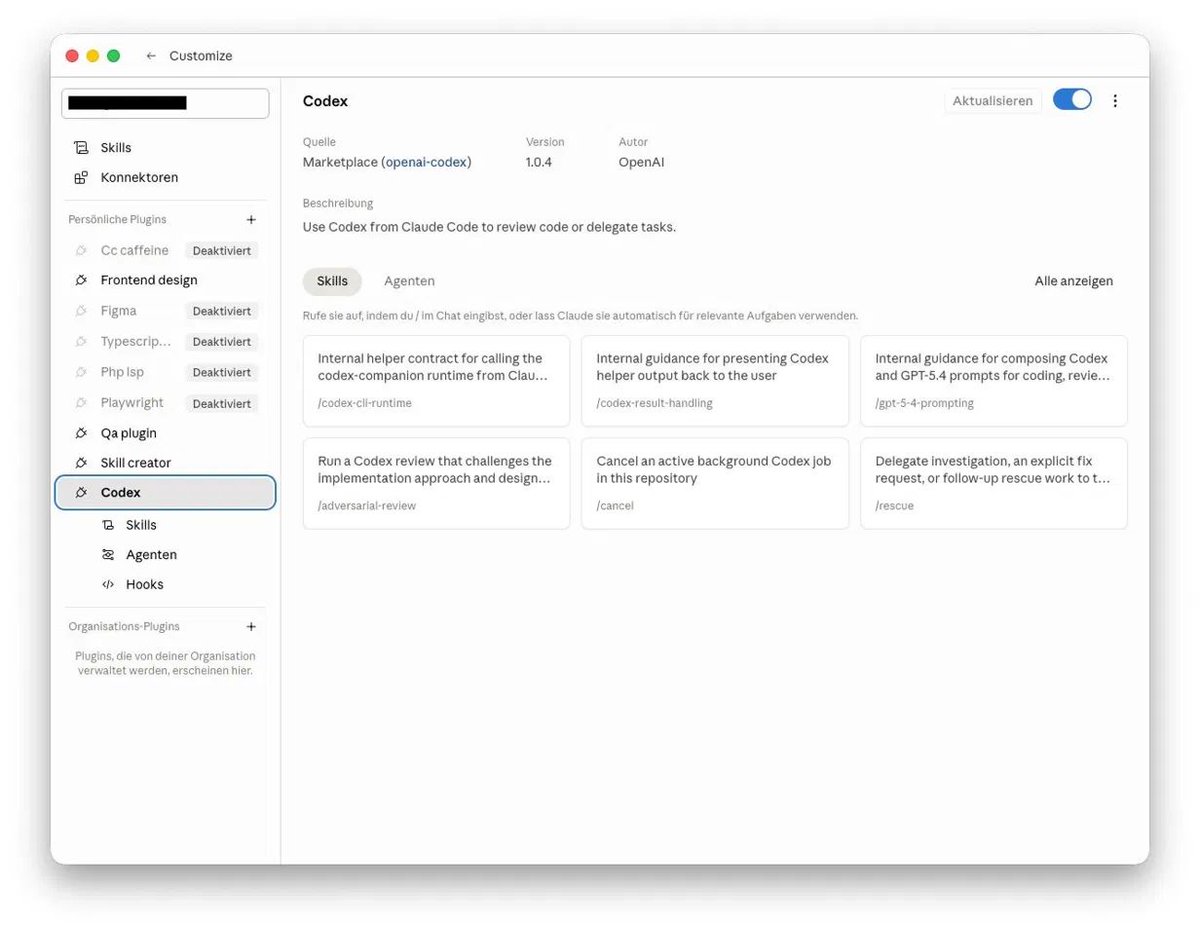
Task: Click the Agenten sub-item icon under Codex
Action: pyautogui.click(x=108, y=555)
